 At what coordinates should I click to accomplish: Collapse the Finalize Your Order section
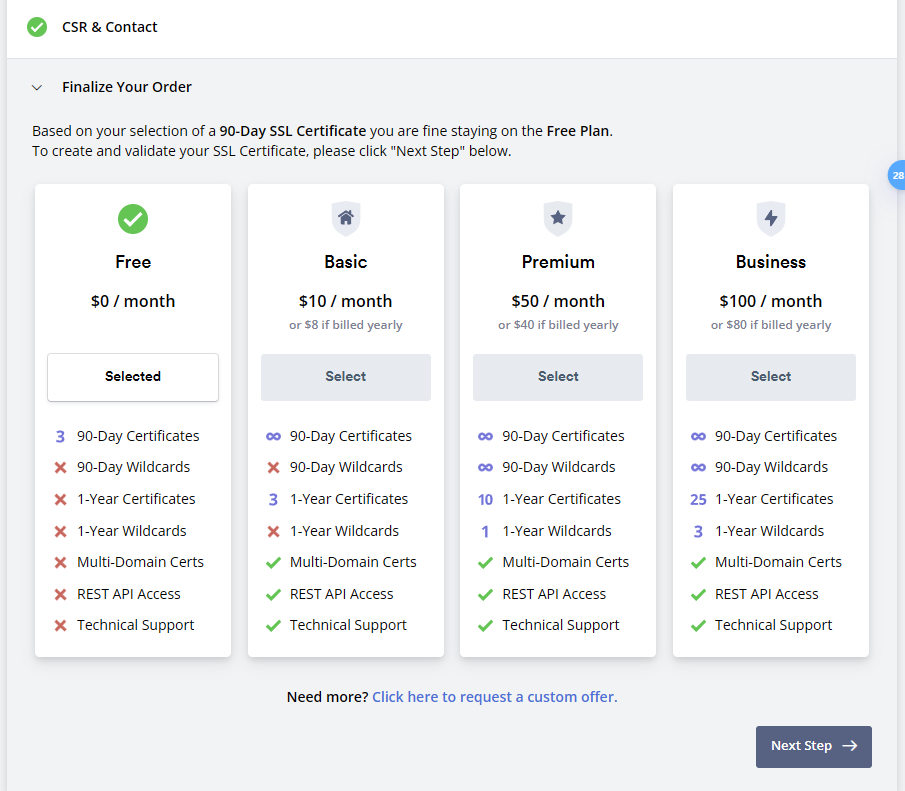[x=37, y=88]
